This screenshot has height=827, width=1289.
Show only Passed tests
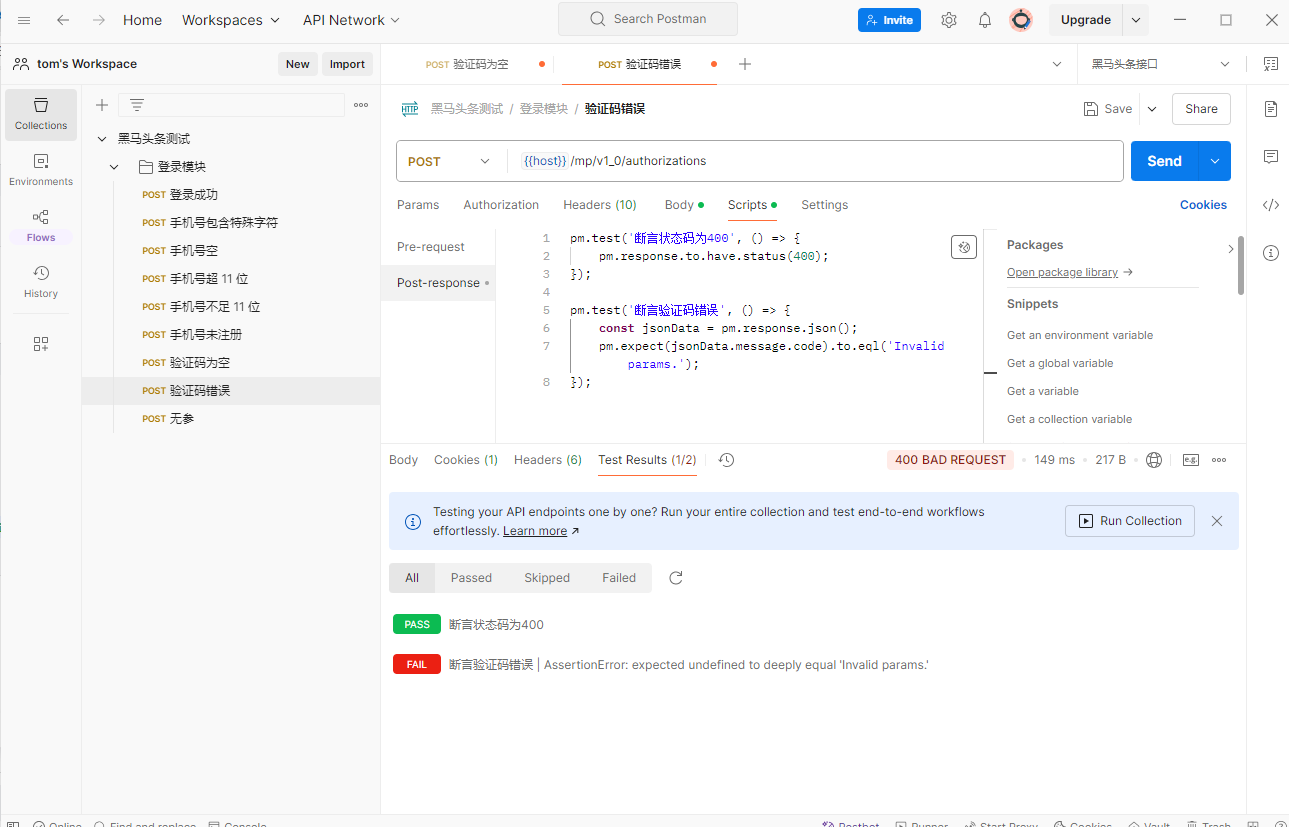point(471,578)
